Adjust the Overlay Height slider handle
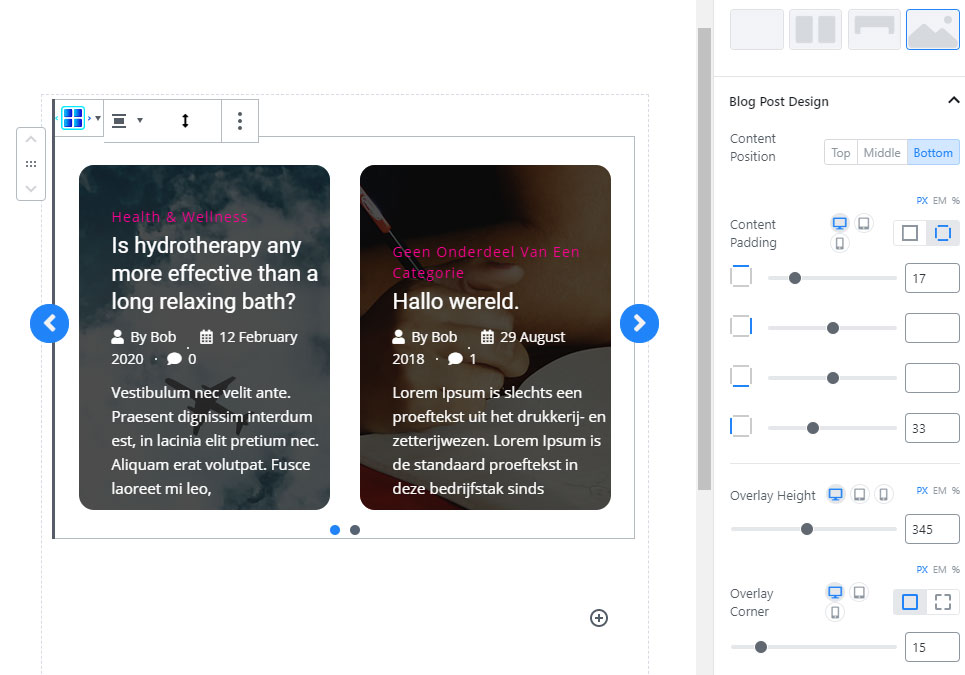Viewport: 965px width, 675px height. click(807, 529)
